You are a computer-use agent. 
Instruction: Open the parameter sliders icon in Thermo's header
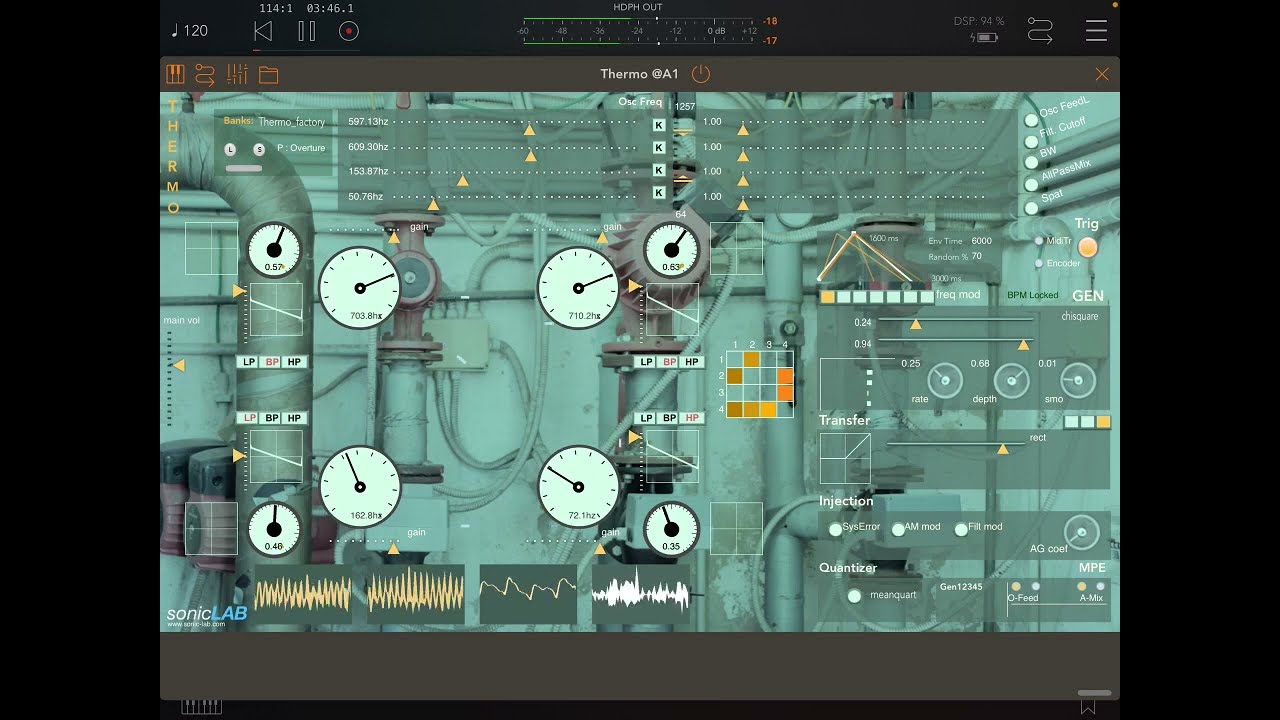pyautogui.click(x=237, y=74)
